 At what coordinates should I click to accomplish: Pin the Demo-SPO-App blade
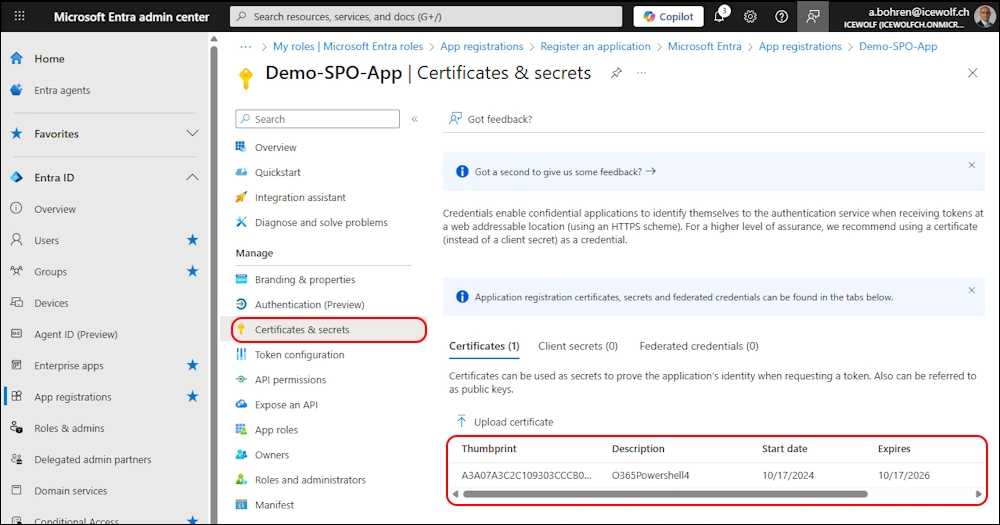point(617,73)
